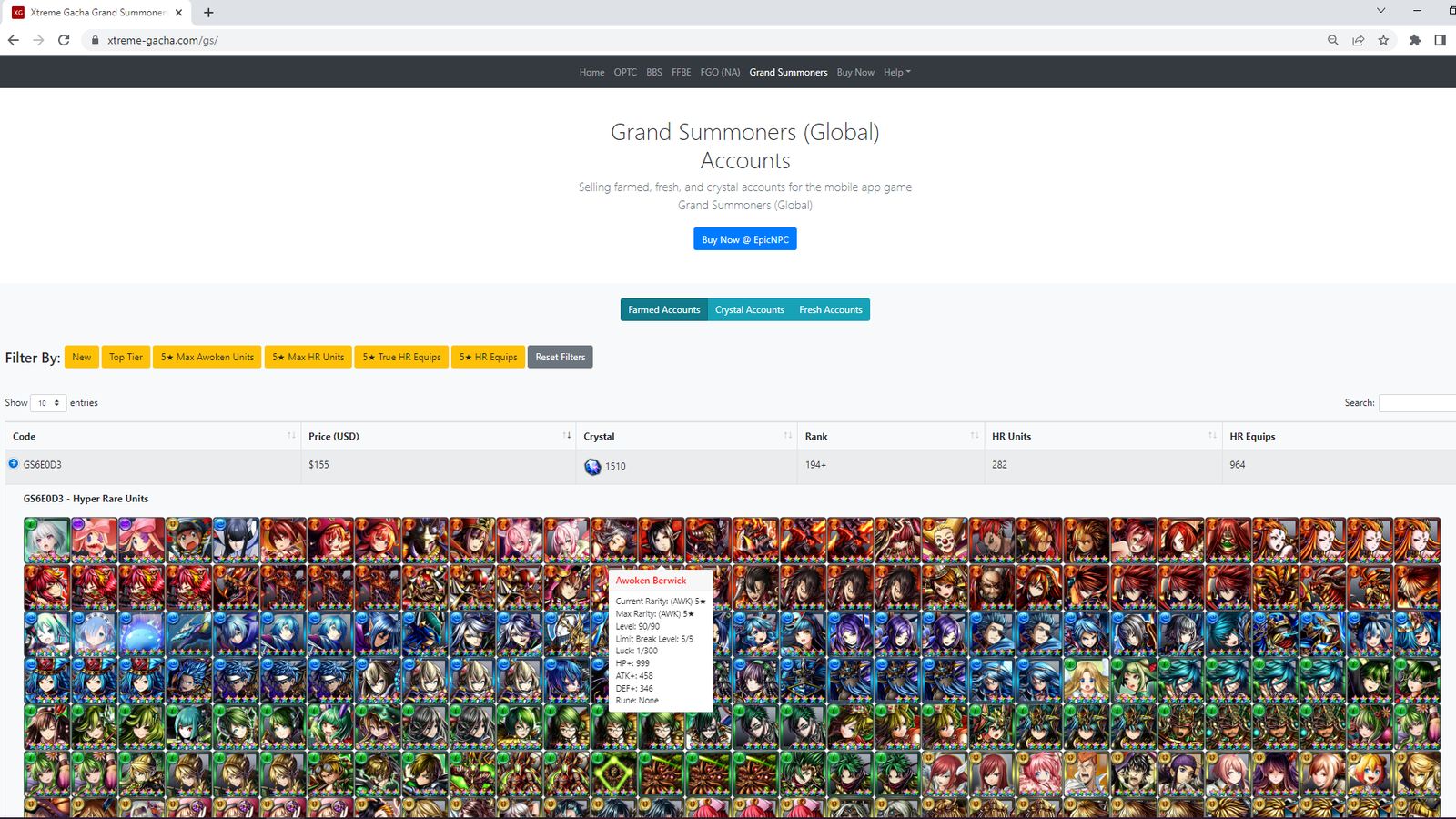Click the crystal gem icon beside 1510
1456x819 pixels.
(592, 466)
